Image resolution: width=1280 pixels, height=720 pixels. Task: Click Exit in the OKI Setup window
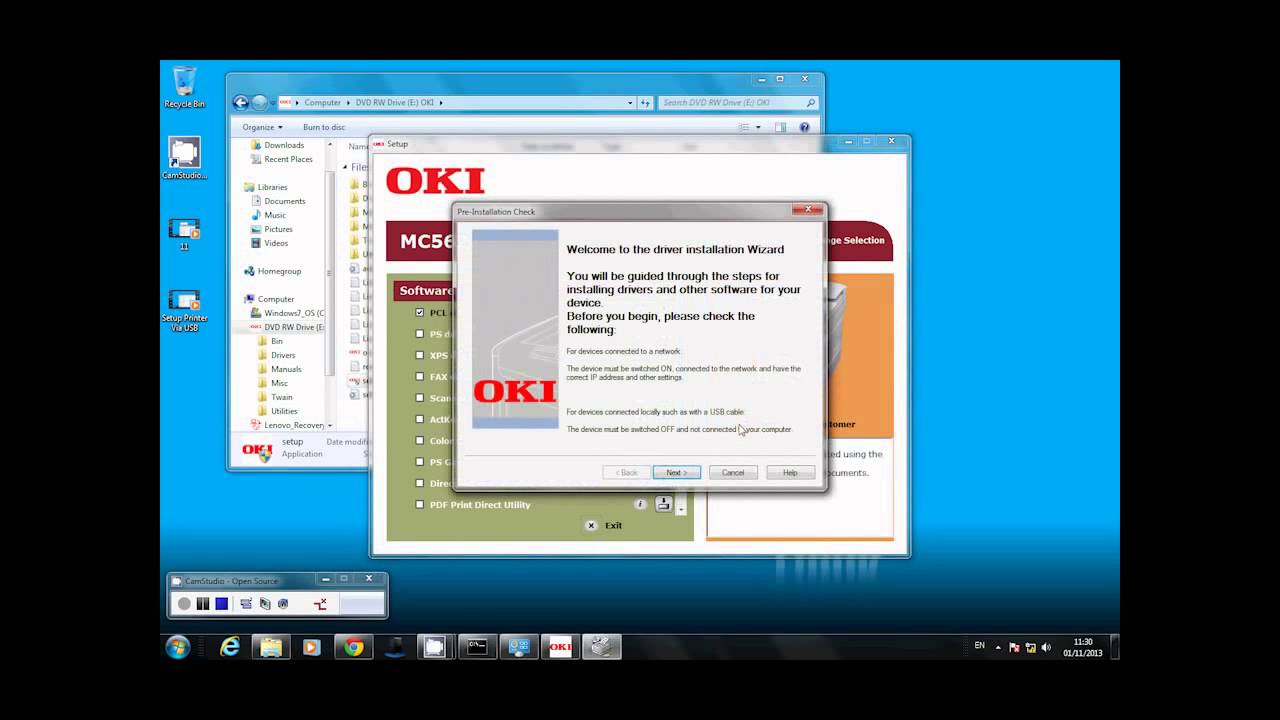[603, 525]
